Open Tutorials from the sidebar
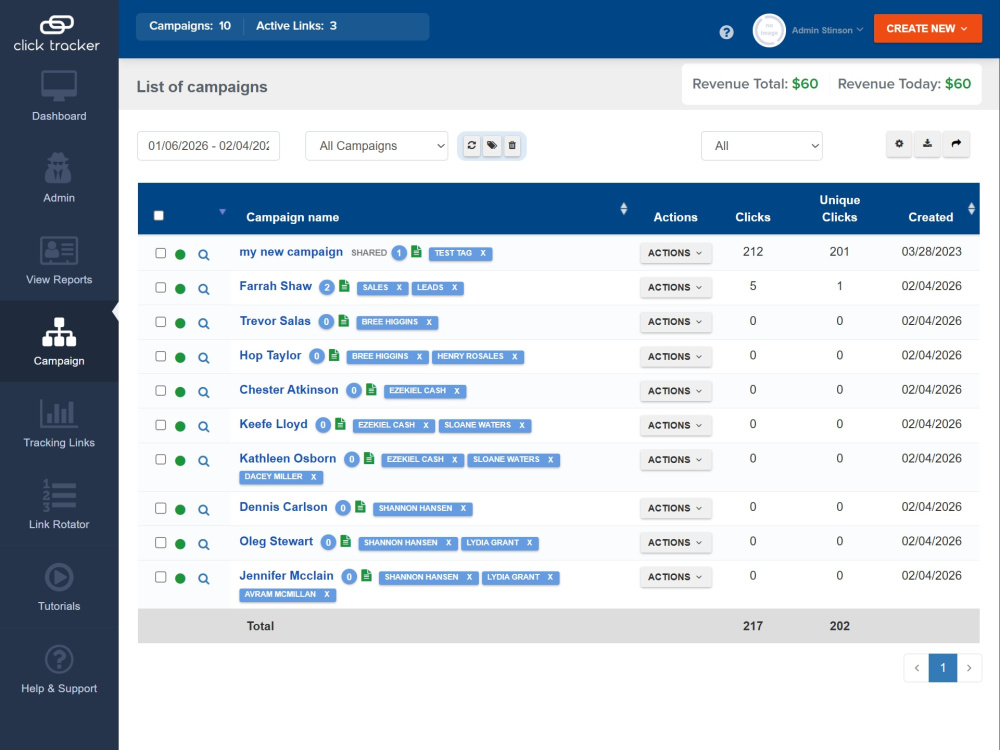Viewport: 1000px width, 750px height. pos(59,586)
